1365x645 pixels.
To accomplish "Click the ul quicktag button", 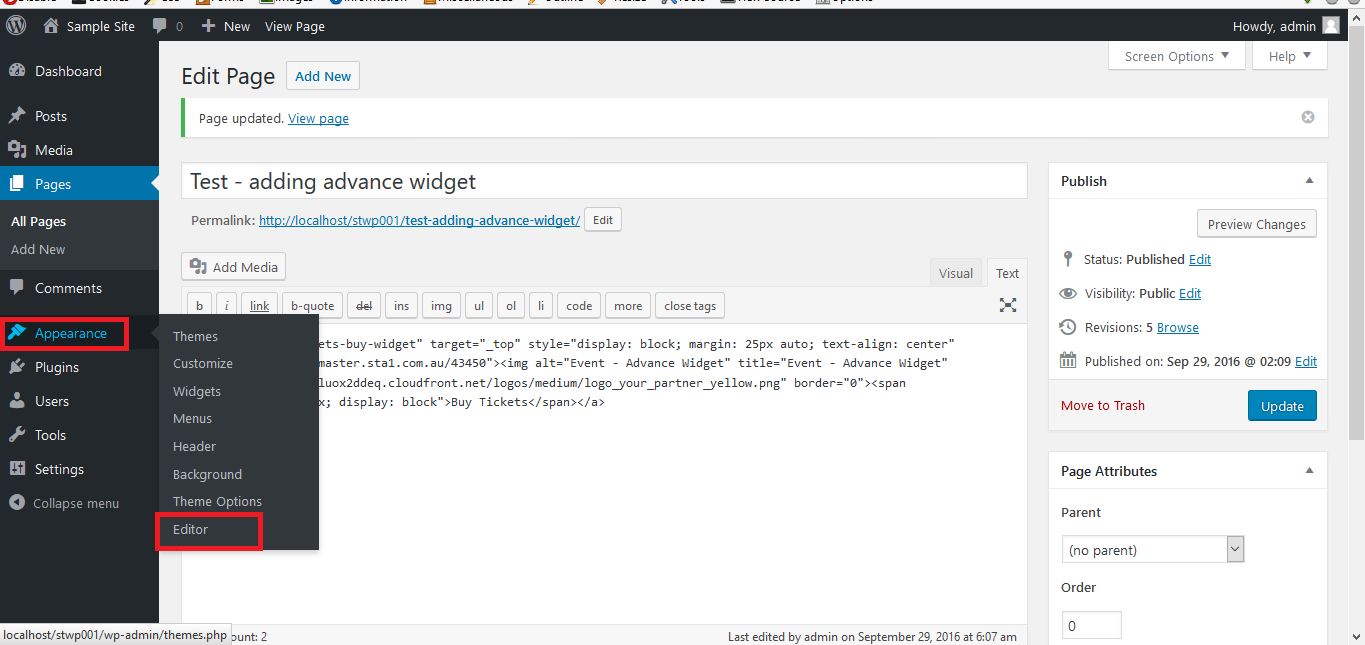I will tap(479, 306).
